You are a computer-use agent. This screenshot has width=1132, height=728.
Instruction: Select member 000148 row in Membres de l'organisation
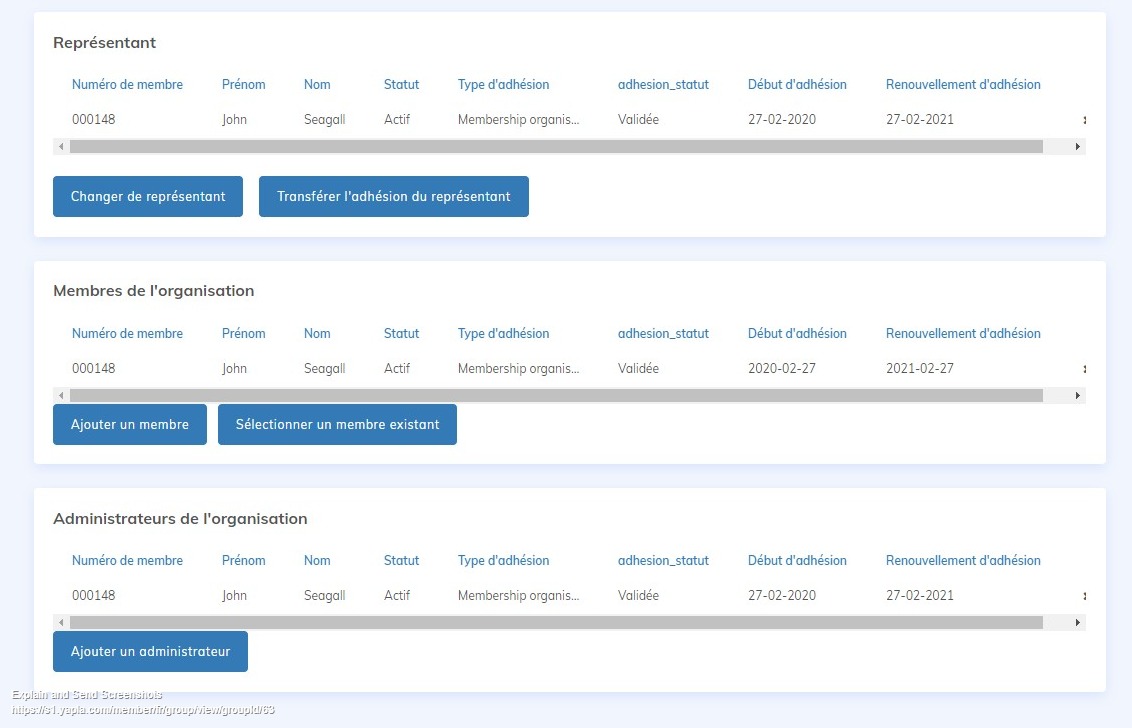(x=94, y=369)
